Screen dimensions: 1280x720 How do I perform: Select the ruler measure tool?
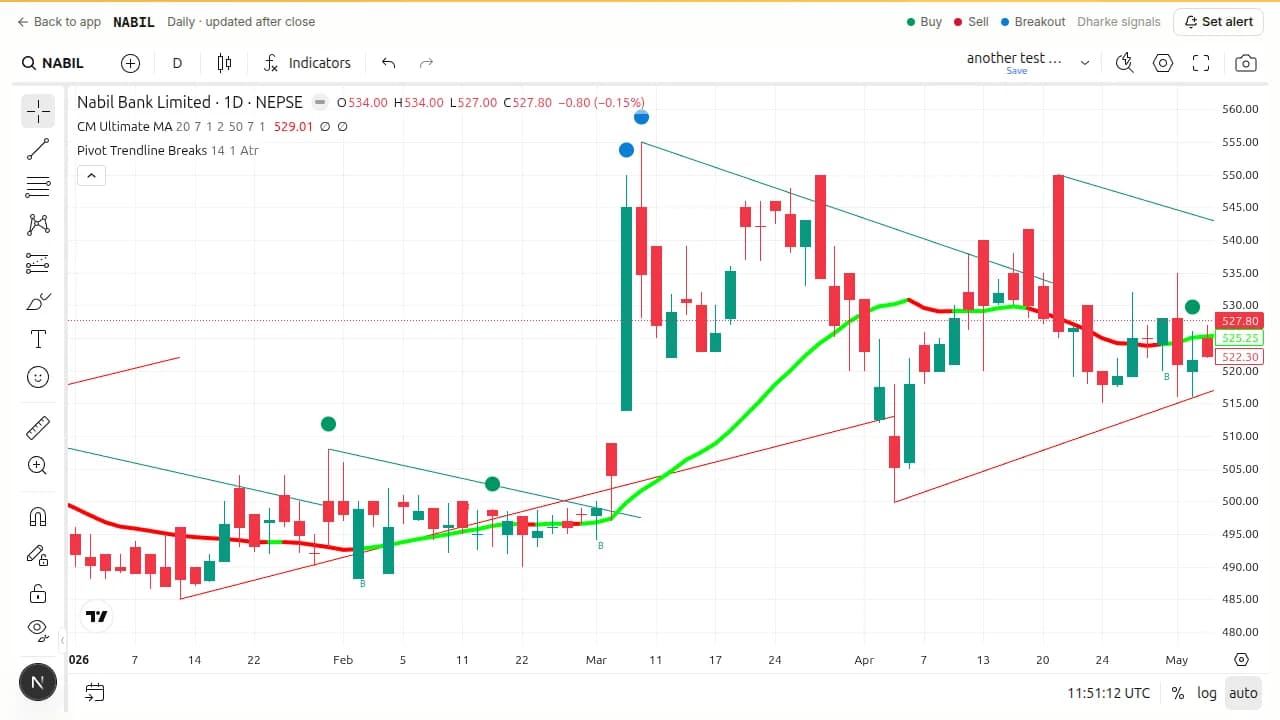(38, 428)
